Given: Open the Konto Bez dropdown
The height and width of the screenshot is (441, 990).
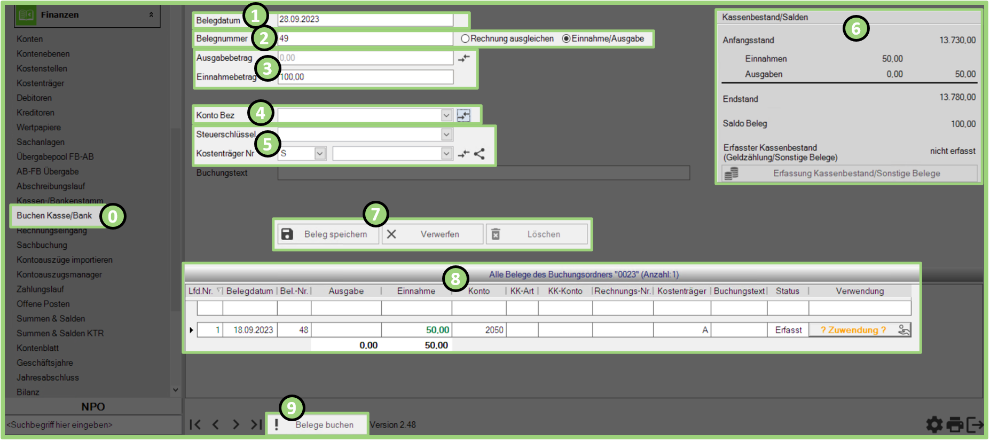Looking at the screenshot, I should coord(445,115).
